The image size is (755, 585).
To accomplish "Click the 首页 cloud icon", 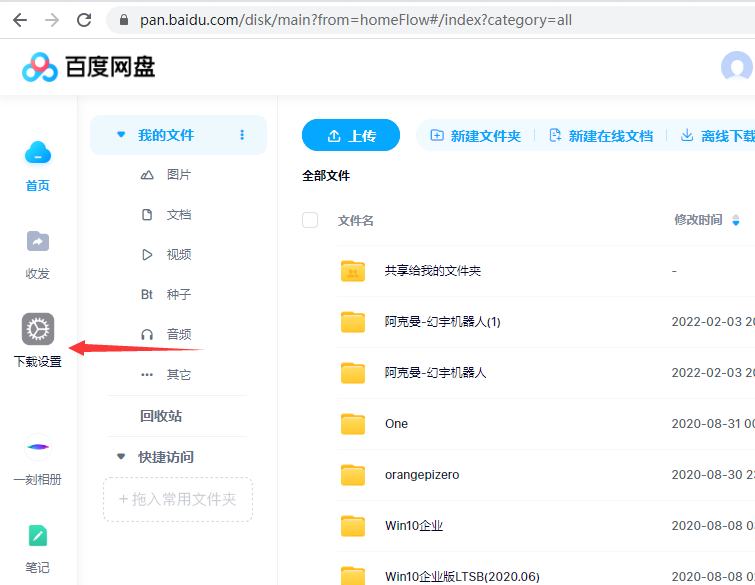I will point(38,153).
